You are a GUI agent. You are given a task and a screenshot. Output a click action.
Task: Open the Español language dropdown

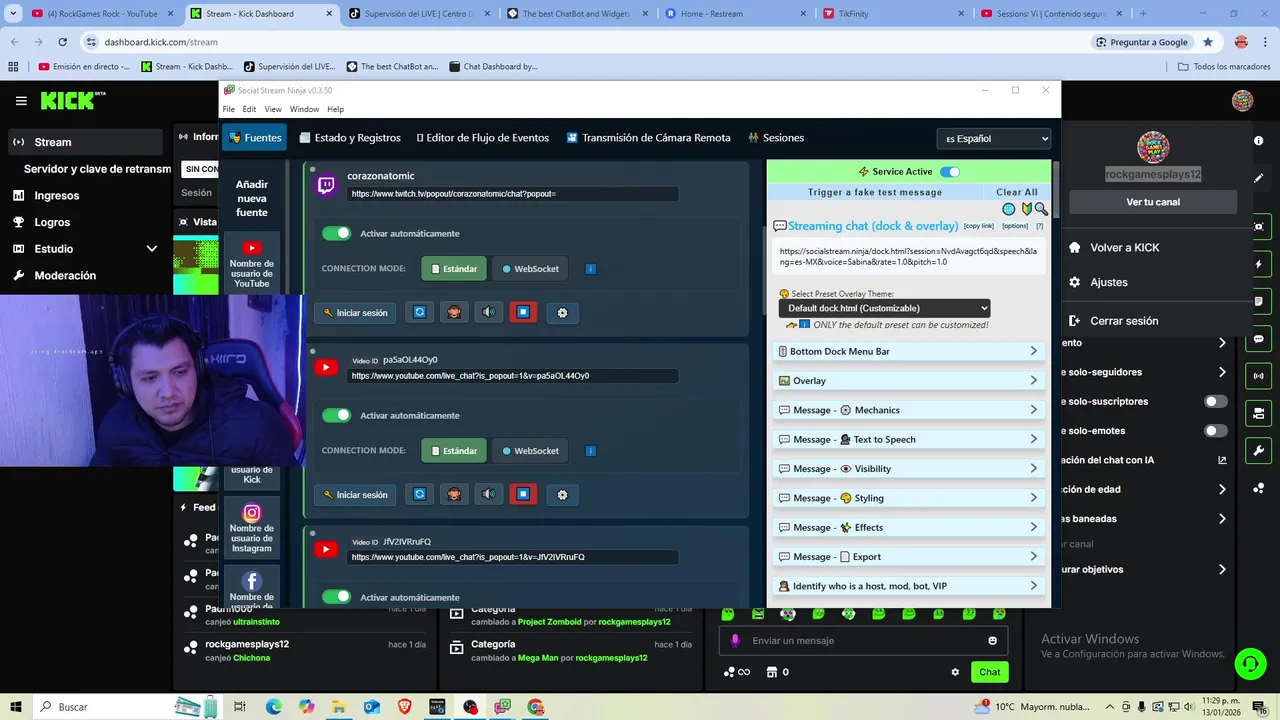(x=994, y=139)
